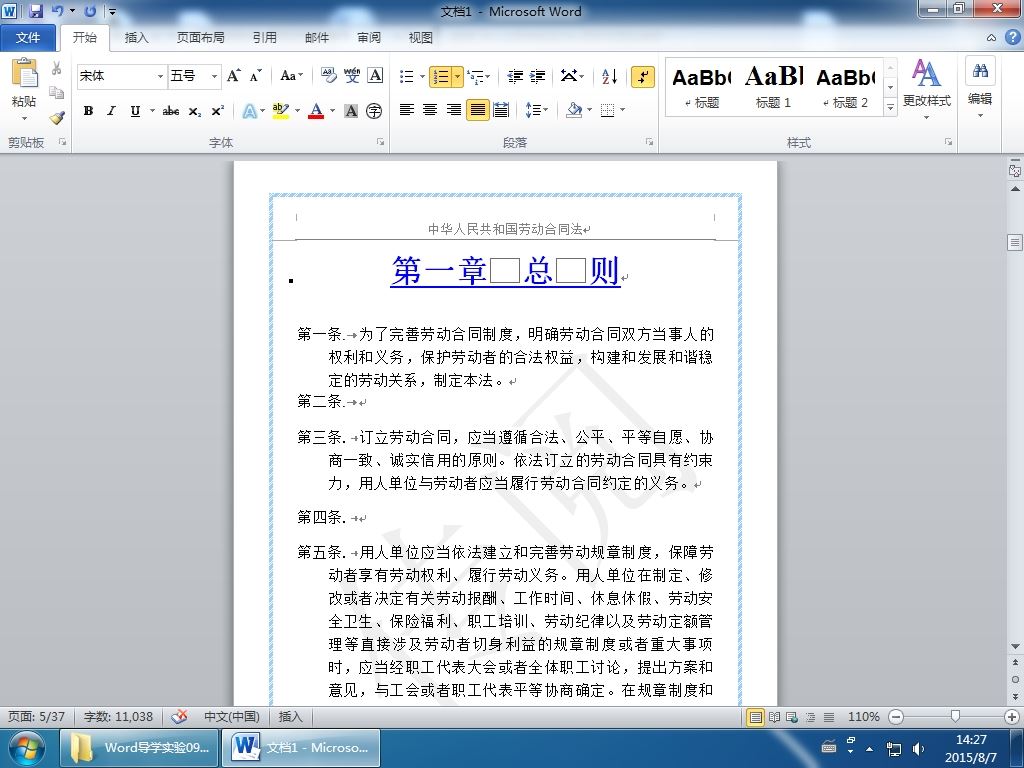Switch to the 引用 (References) tab
This screenshot has width=1024, height=768.
tap(264, 38)
